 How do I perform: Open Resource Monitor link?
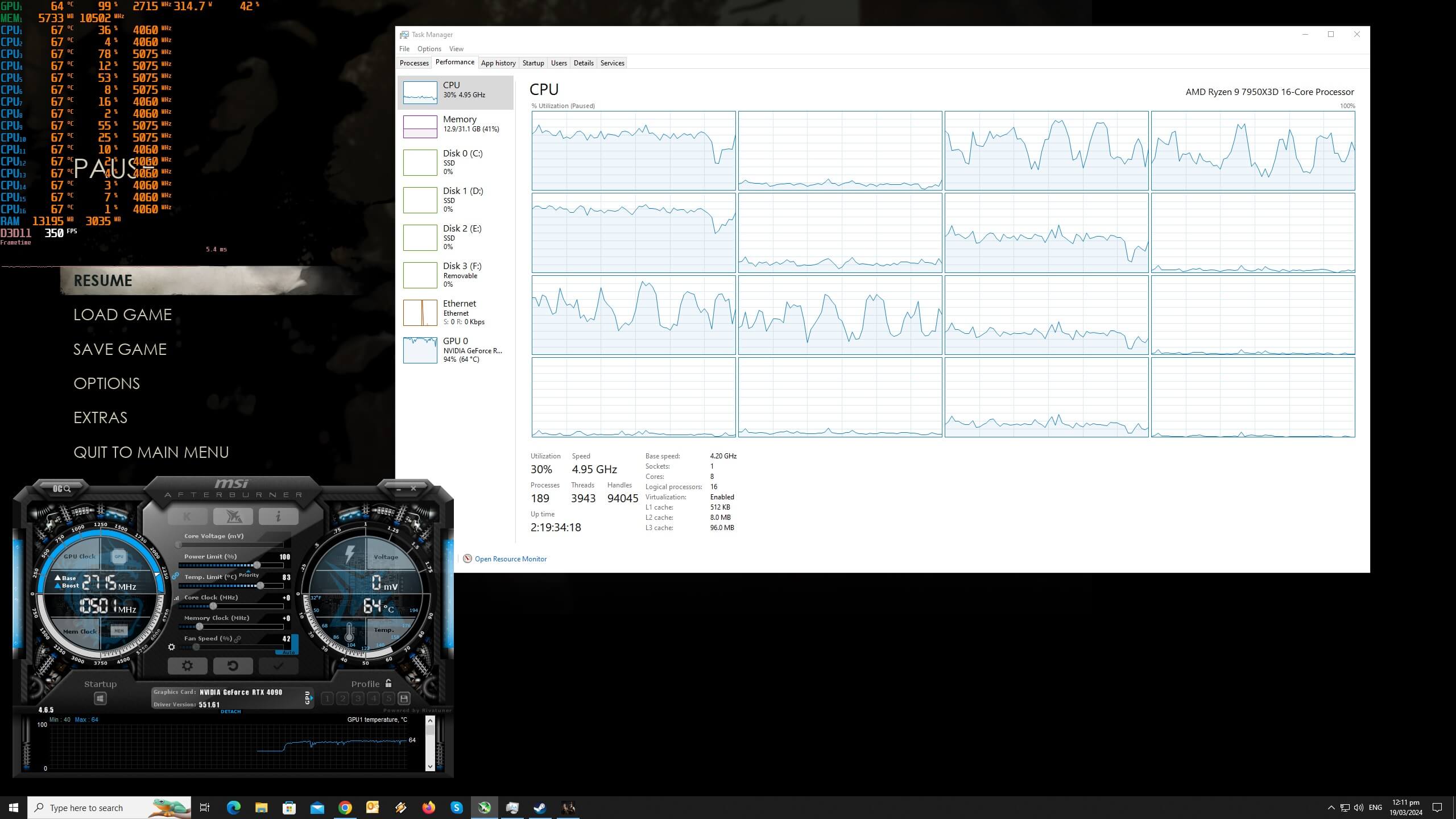tap(510, 559)
